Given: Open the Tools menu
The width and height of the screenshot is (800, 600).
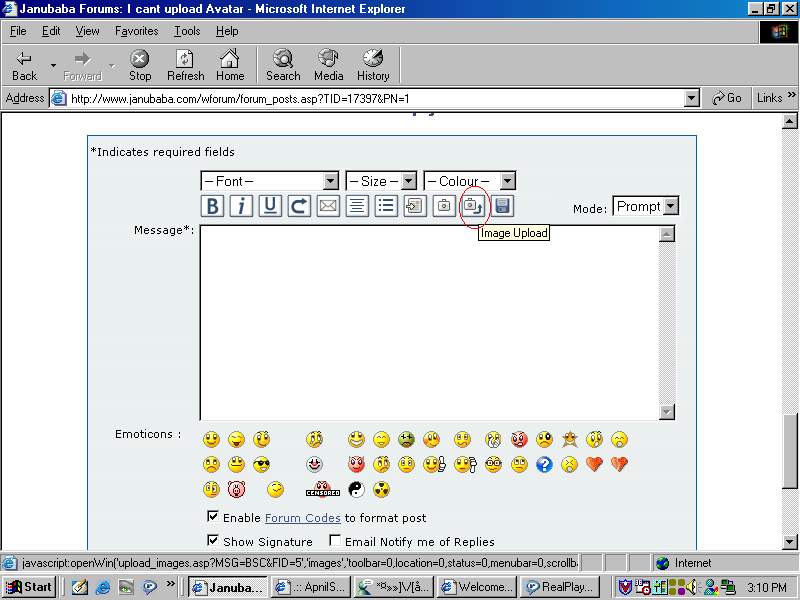Looking at the screenshot, I should 187,31.
